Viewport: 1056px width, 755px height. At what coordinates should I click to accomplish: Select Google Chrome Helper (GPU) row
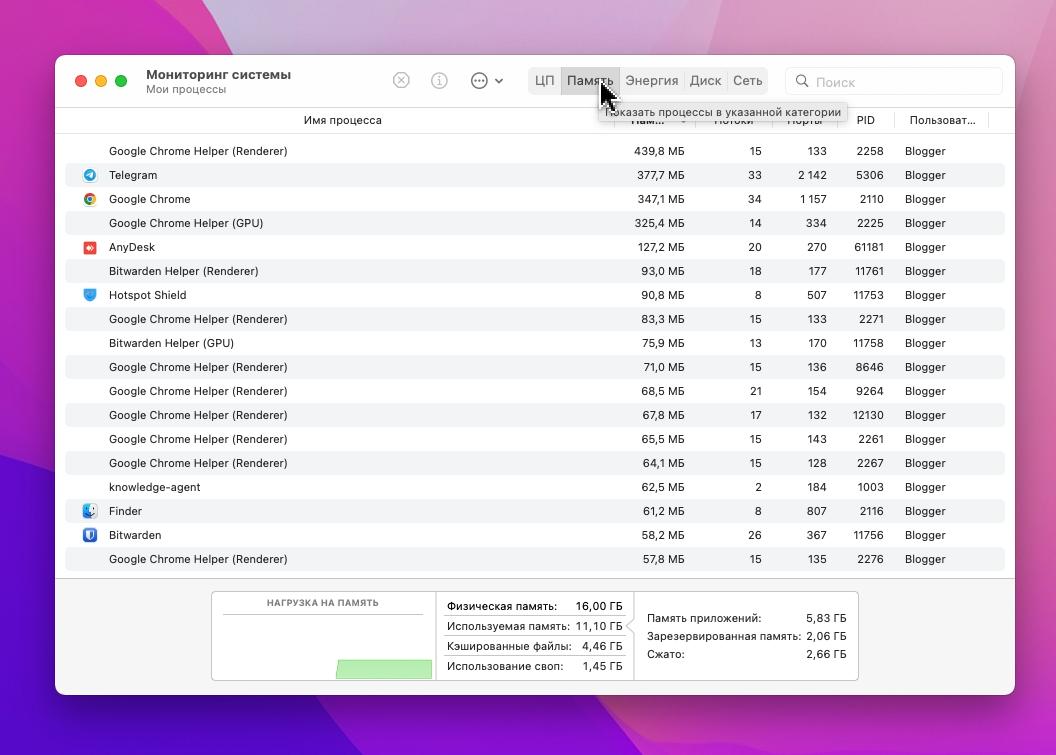coord(535,223)
